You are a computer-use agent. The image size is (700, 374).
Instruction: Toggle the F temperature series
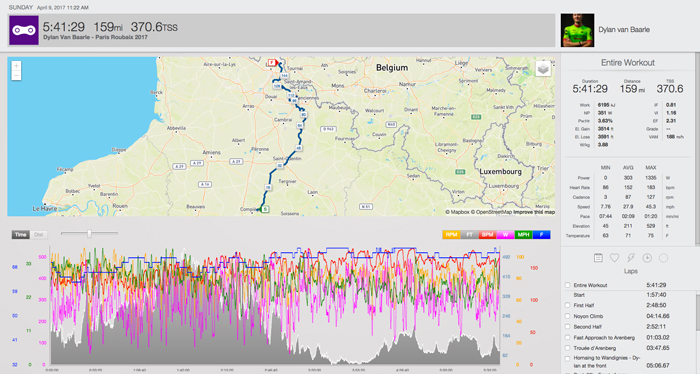(542, 235)
